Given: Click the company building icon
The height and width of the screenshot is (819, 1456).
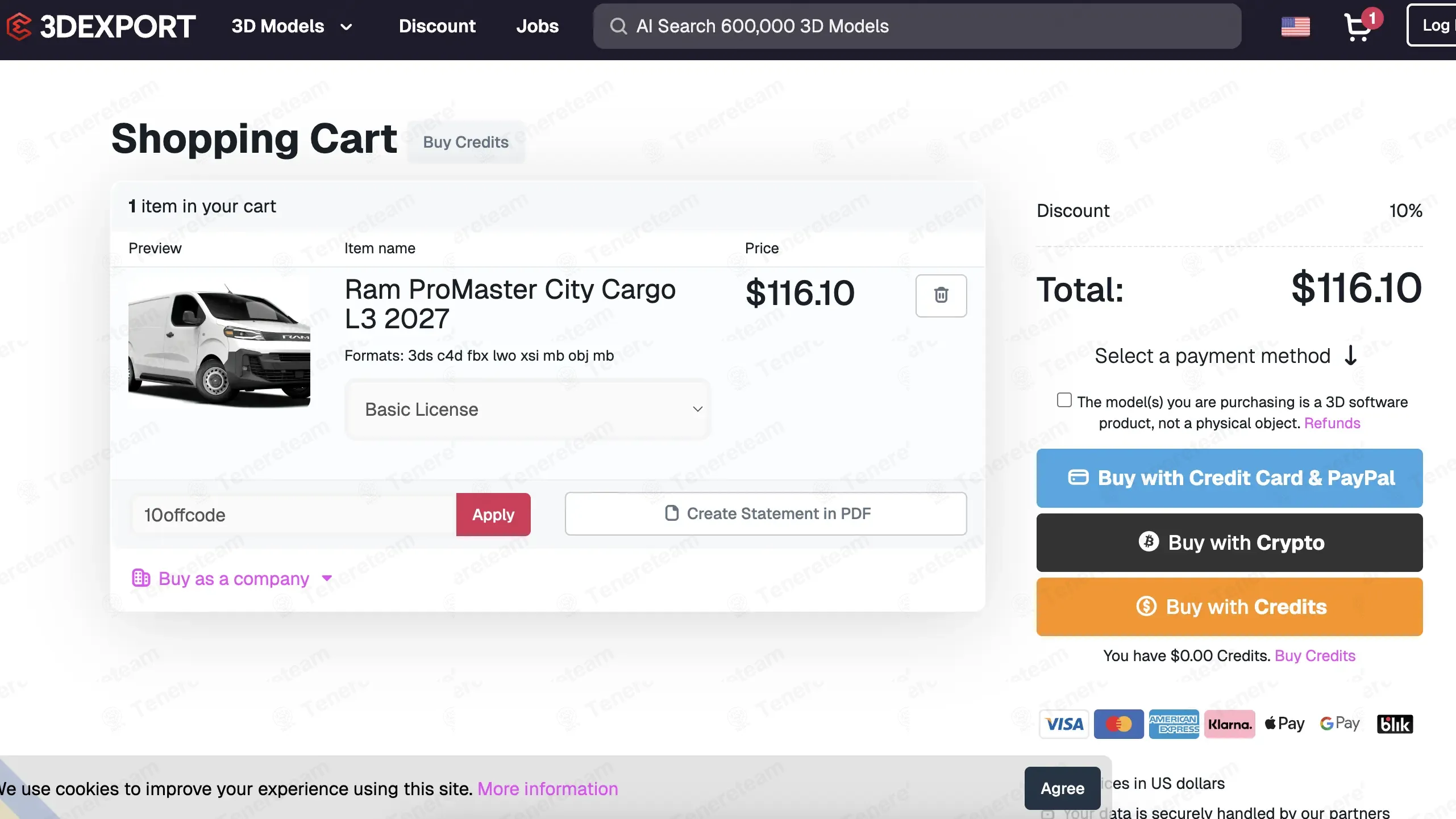Looking at the screenshot, I should tap(141, 578).
